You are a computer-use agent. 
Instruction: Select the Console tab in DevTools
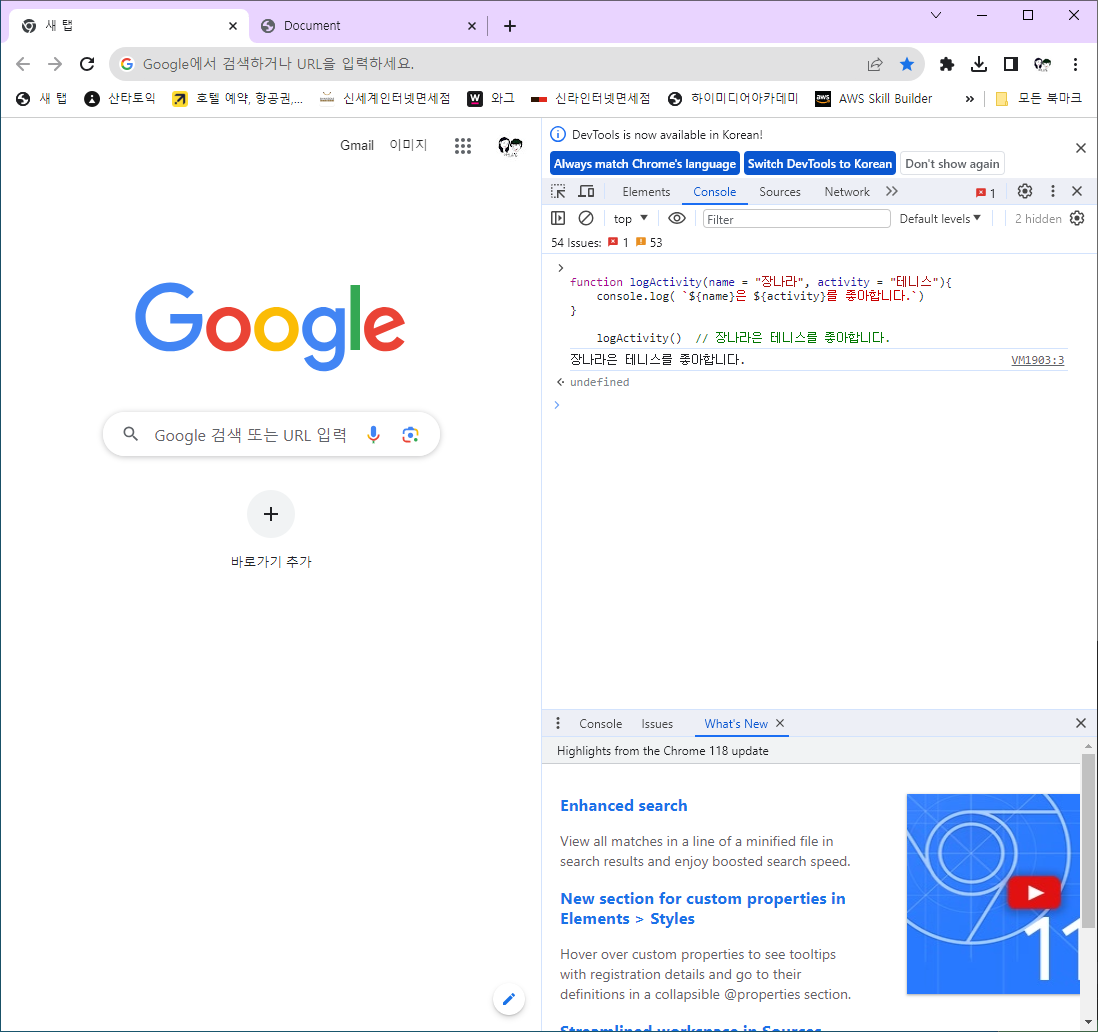coord(714,192)
